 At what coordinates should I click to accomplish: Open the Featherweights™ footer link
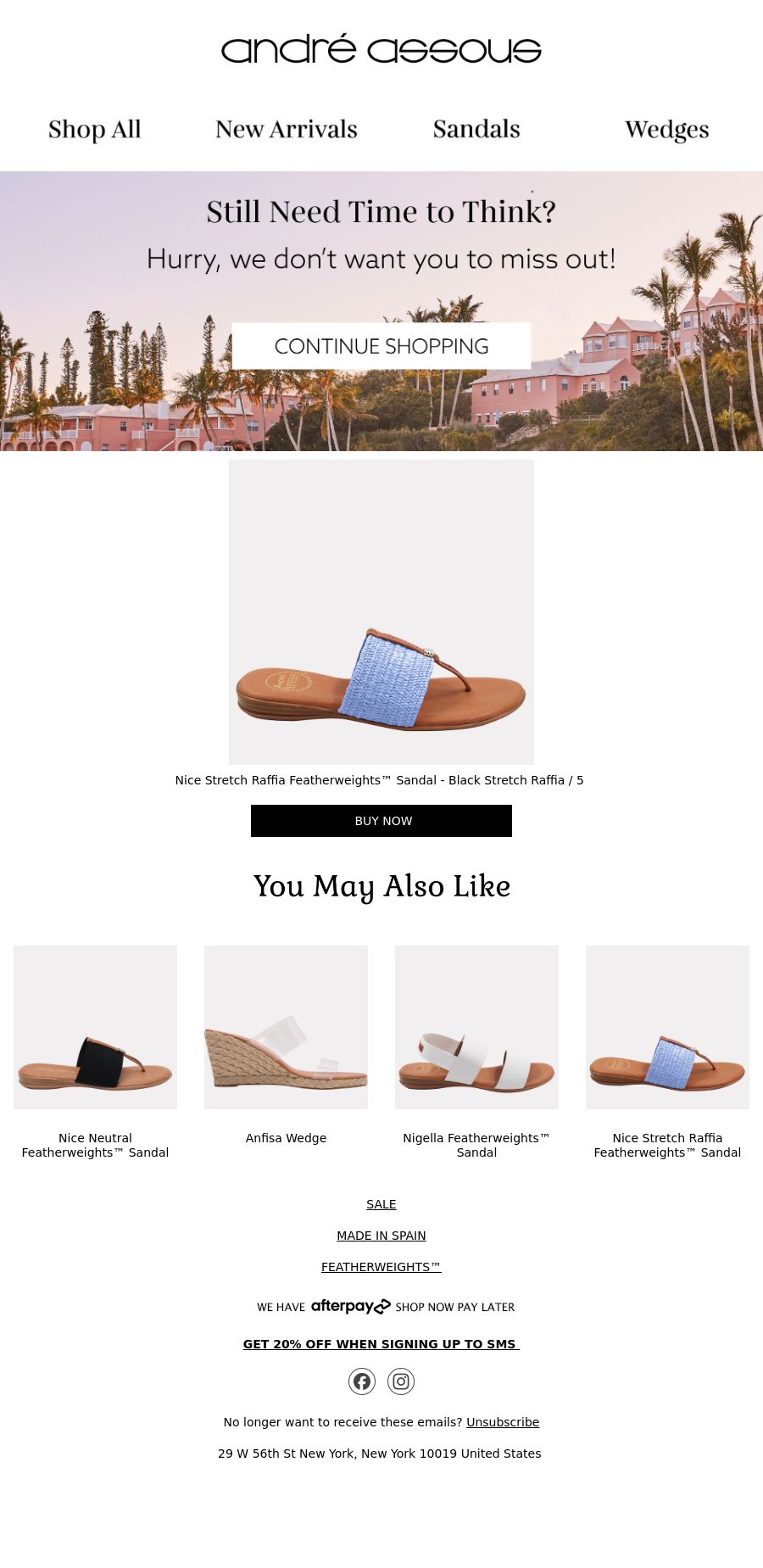[x=381, y=1267]
